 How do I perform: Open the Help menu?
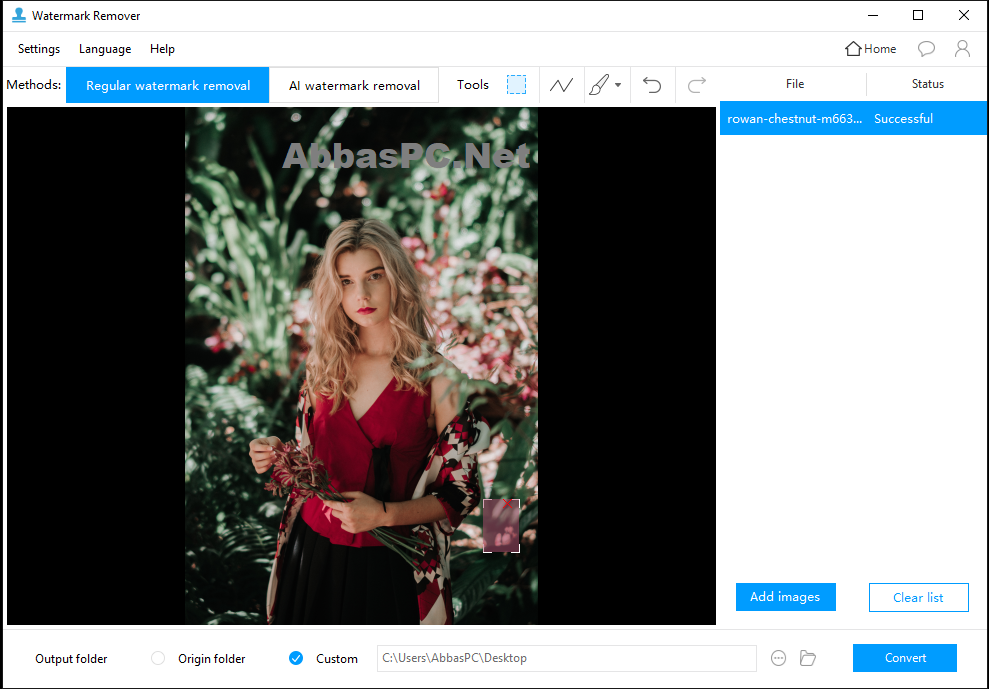162,49
